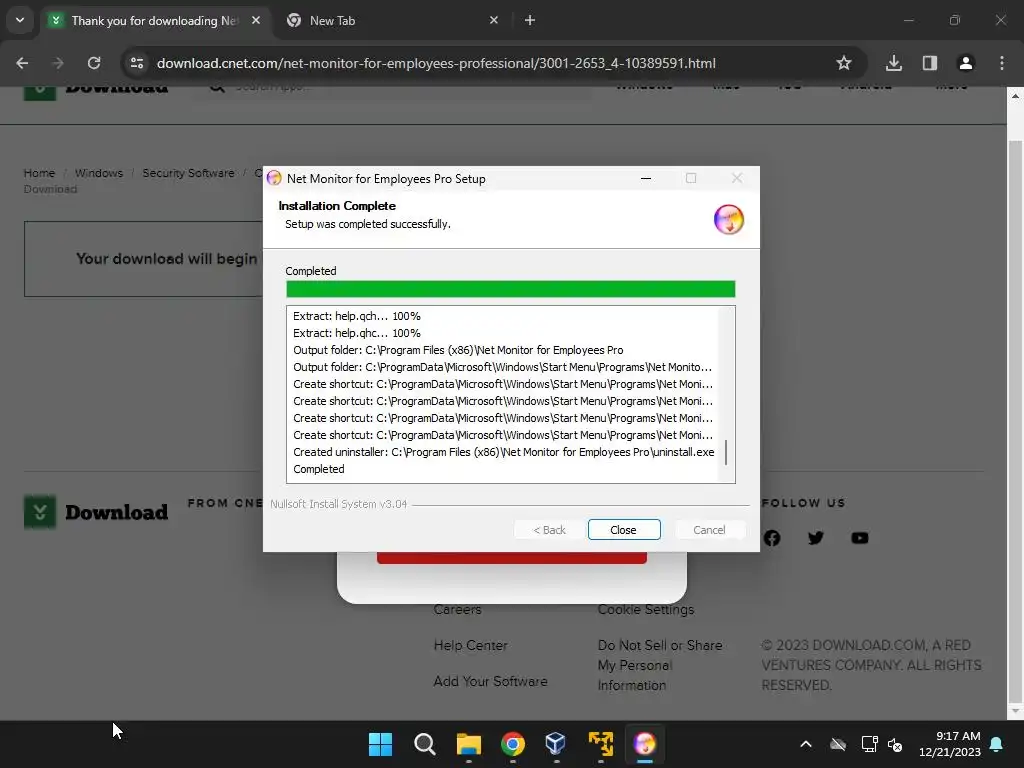Close the 'Thank you for downloading' tab
Viewport: 1024px width, 768px height.
pyautogui.click(x=256, y=20)
